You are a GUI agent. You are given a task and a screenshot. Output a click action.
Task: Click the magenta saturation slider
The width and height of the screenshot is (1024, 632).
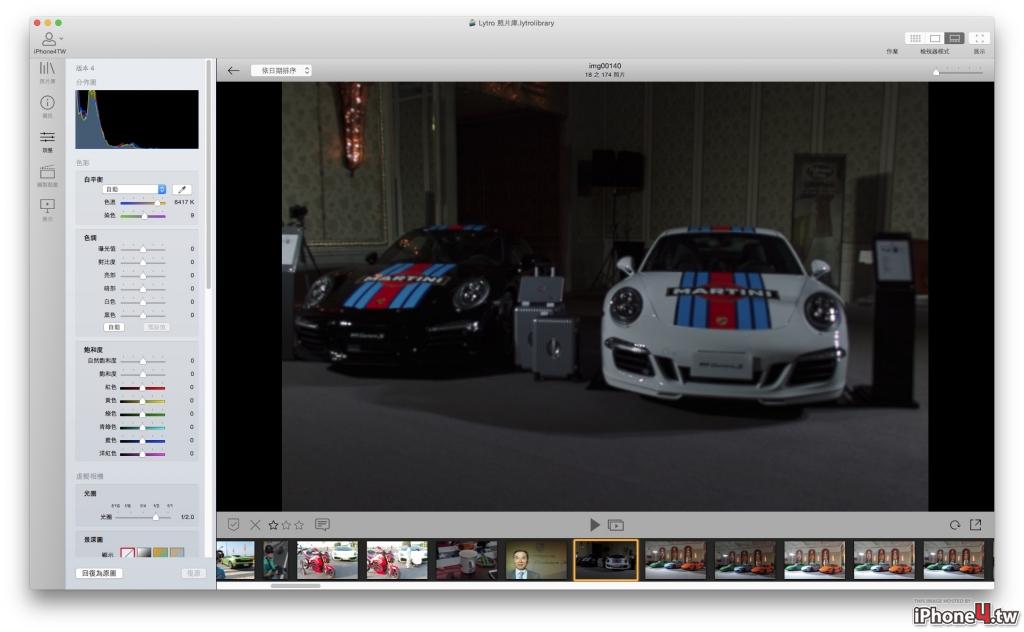143,454
